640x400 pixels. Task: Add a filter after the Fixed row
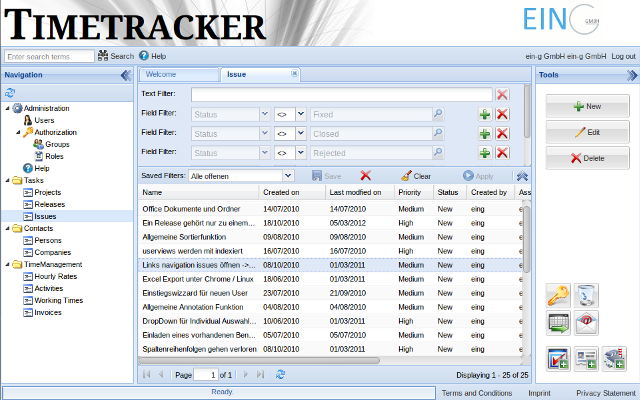point(485,114)
